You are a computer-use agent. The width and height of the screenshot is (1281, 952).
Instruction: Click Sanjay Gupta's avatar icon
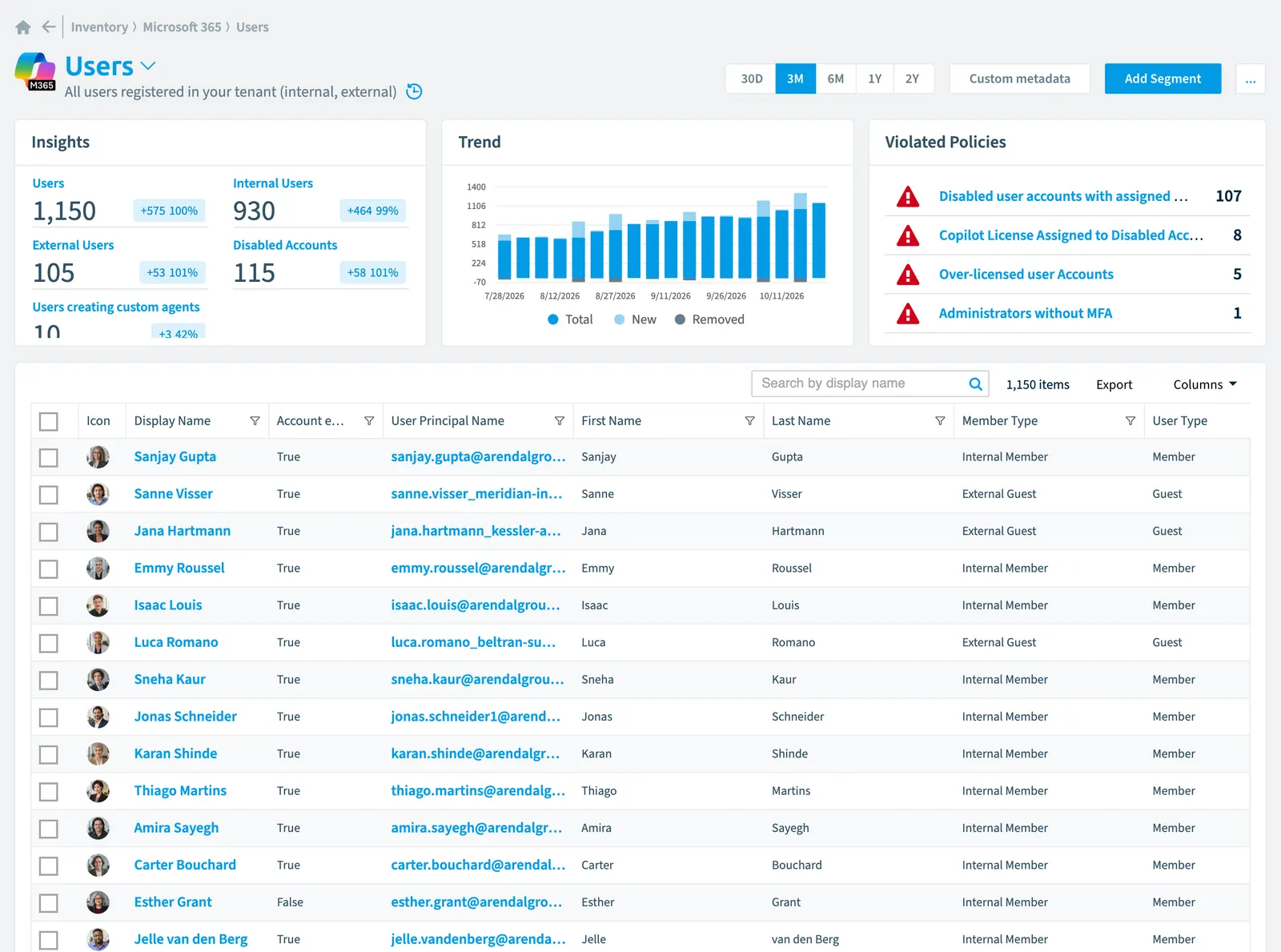coord(98,457)
